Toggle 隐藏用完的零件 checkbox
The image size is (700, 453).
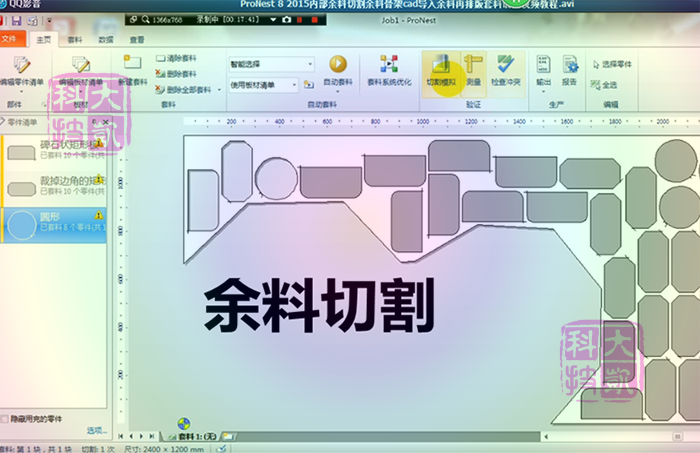coord(4,419)
